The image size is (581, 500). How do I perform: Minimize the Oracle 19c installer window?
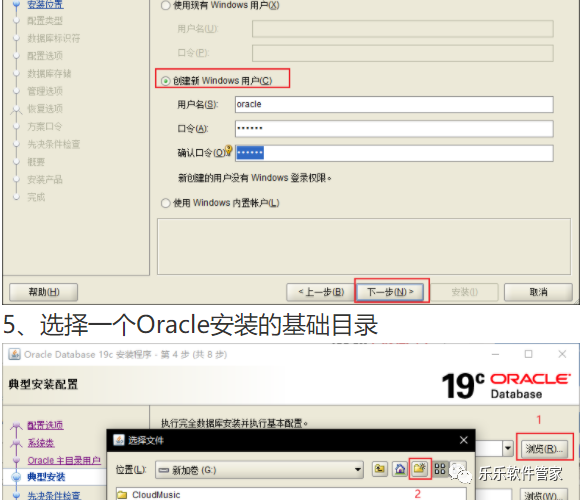tap(495, 354)
